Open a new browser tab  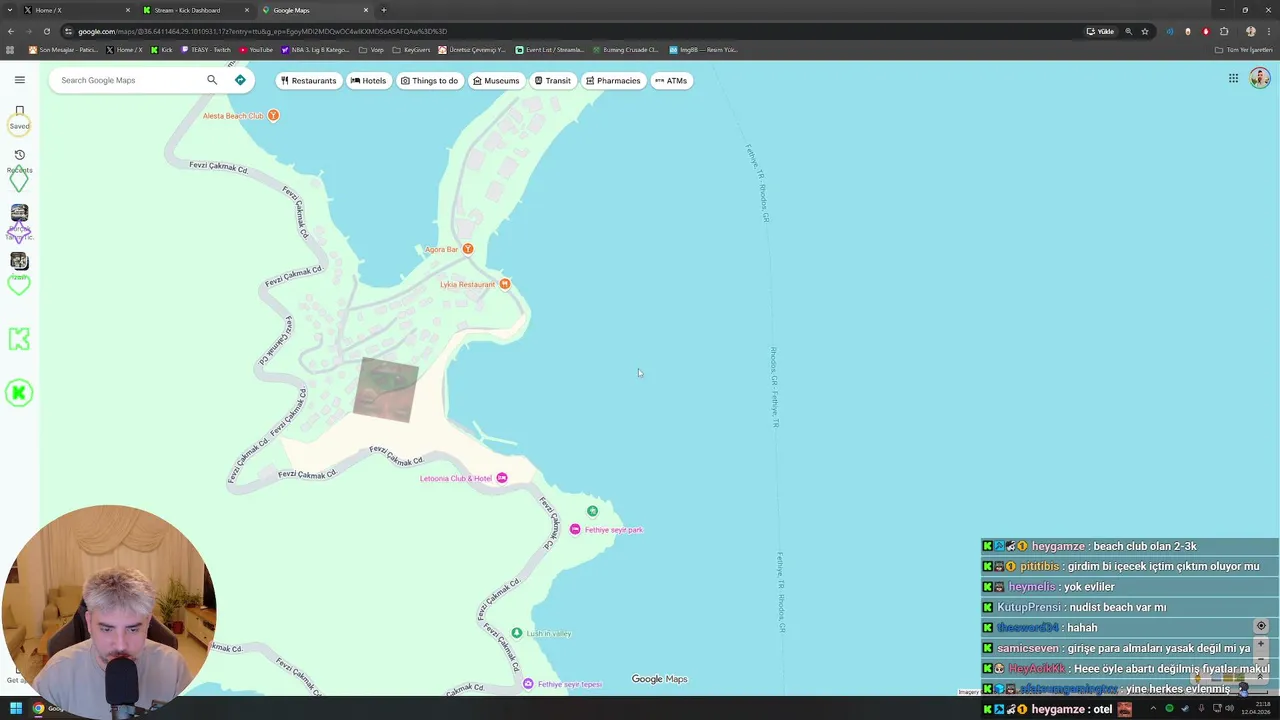pos(384,10)
